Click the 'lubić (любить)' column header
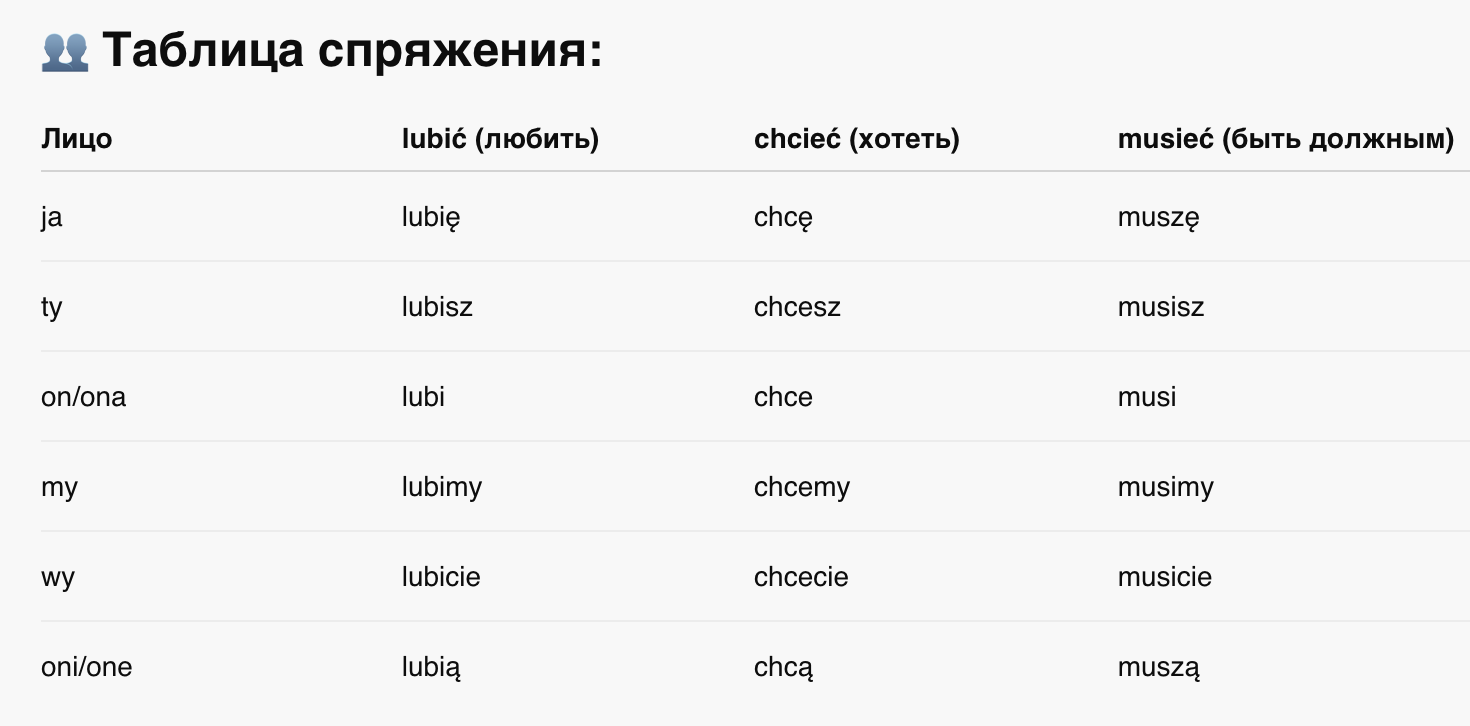This screenshot has height=726, width=1470. pyautogui.click(x=500, y=139)
